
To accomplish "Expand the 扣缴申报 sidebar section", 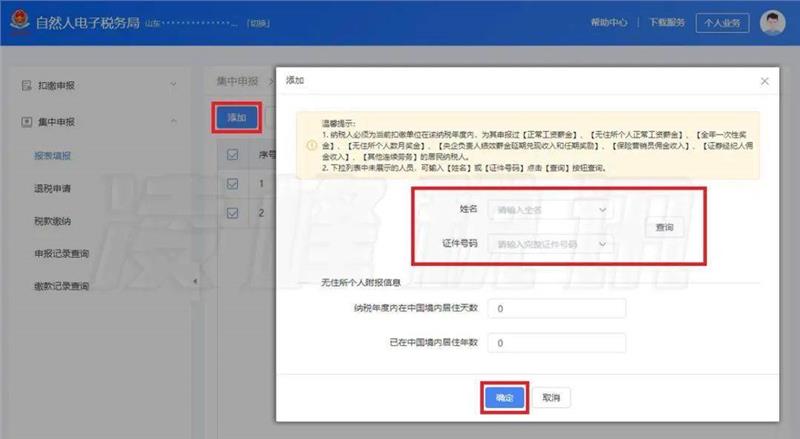I will click(x=173, y=86).
